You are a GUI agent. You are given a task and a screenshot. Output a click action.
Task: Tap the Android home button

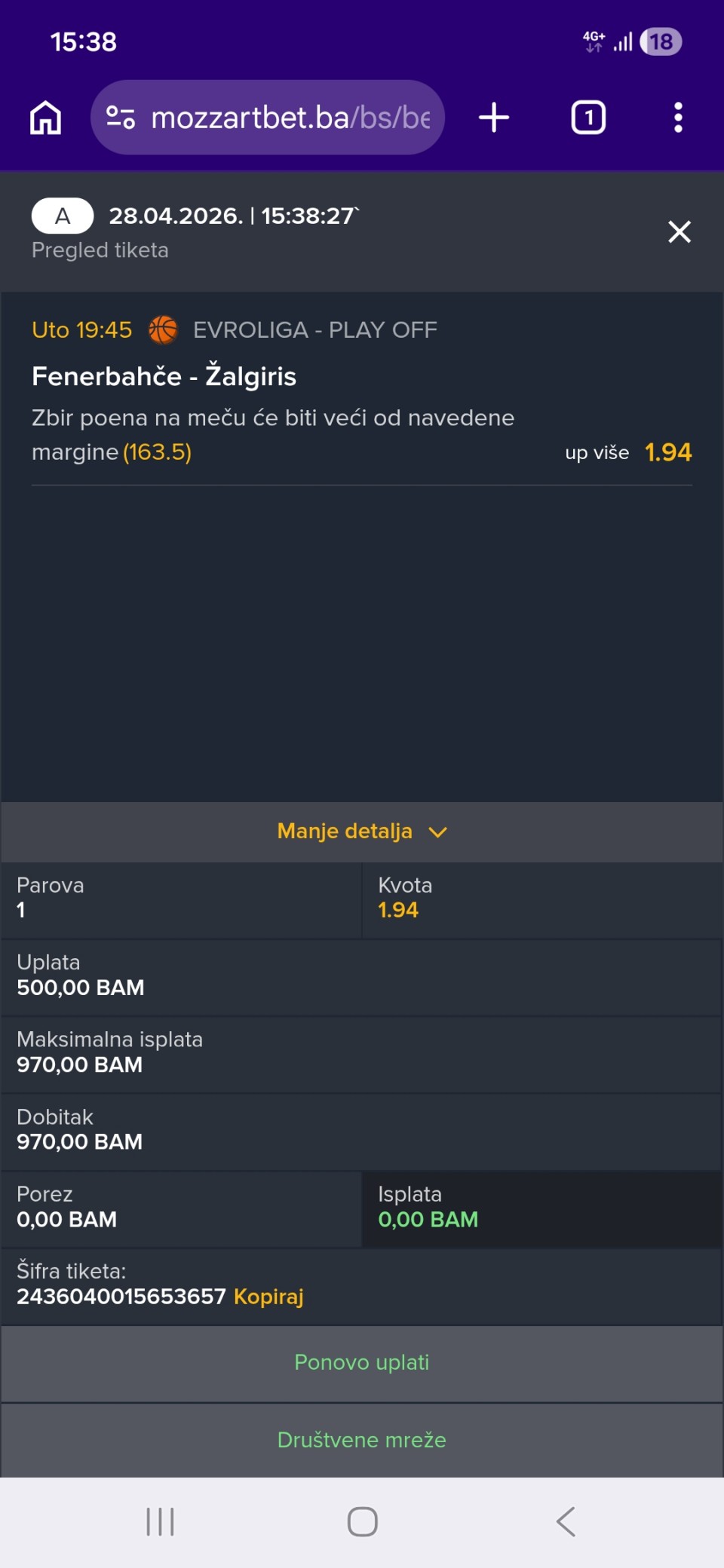[362, 1521]
